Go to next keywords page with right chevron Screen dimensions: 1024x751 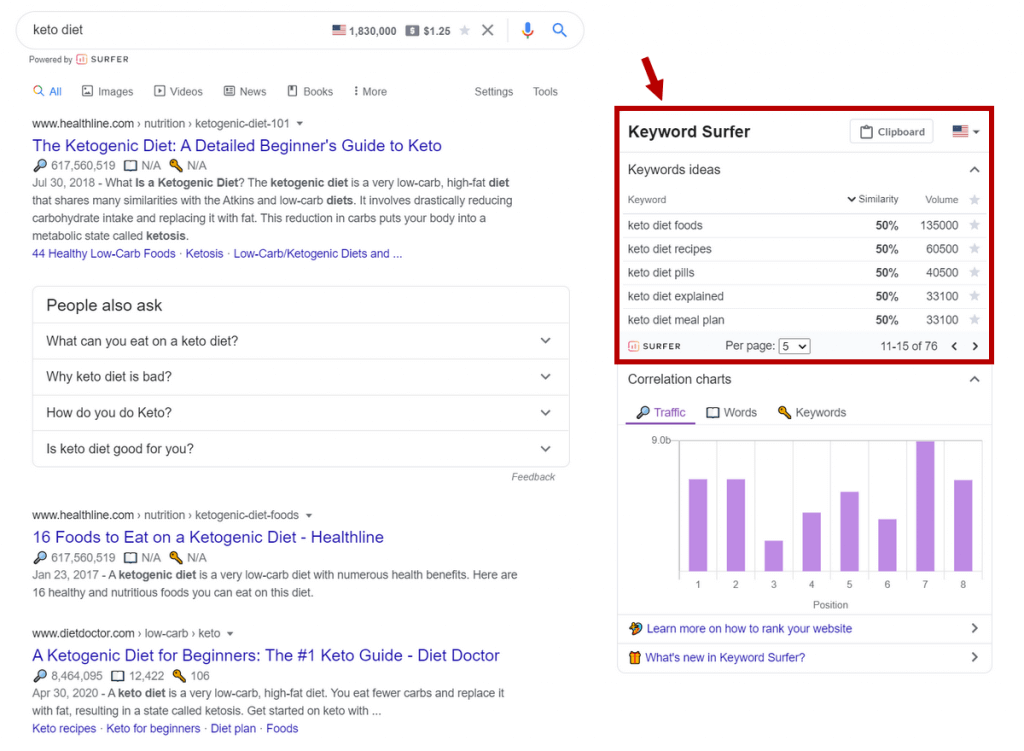click(x=976, y=345)
